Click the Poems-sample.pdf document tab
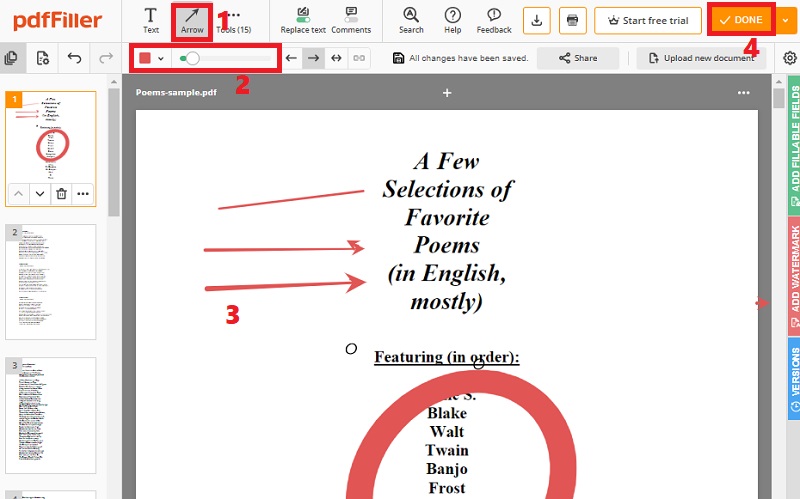 (x=176, y=92)
